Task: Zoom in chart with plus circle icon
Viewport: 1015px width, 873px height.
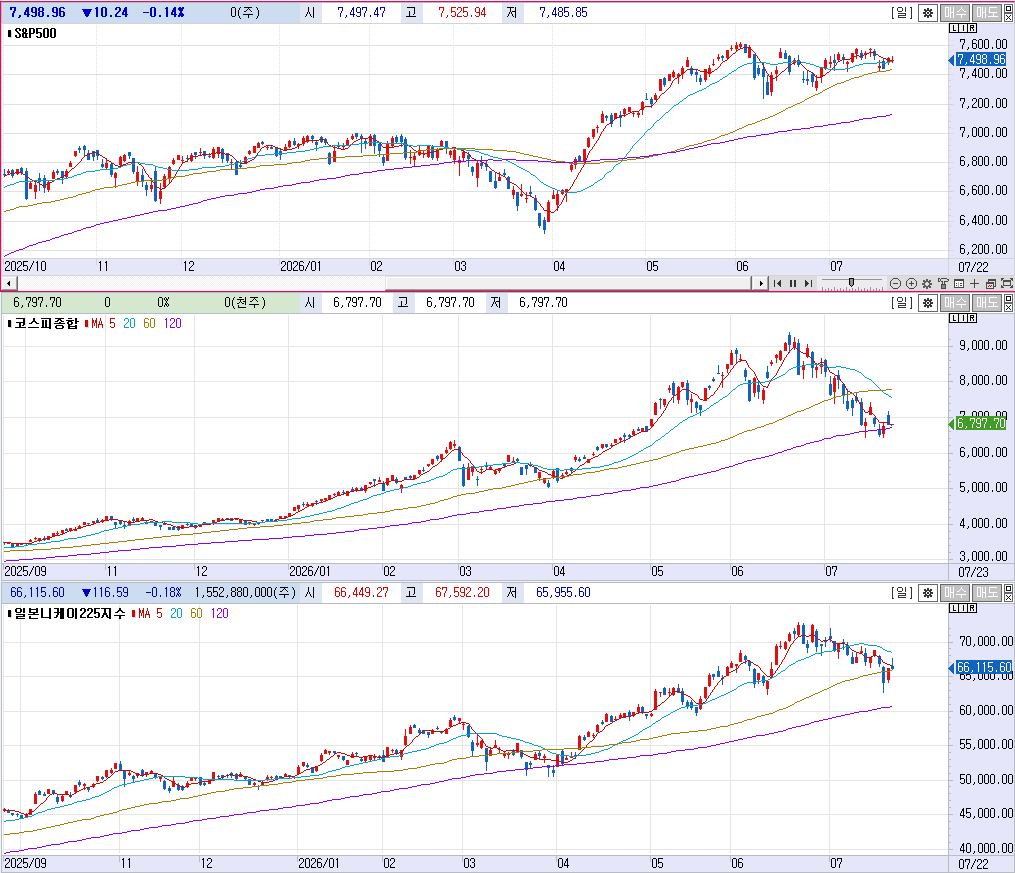Action: (911, 283)
